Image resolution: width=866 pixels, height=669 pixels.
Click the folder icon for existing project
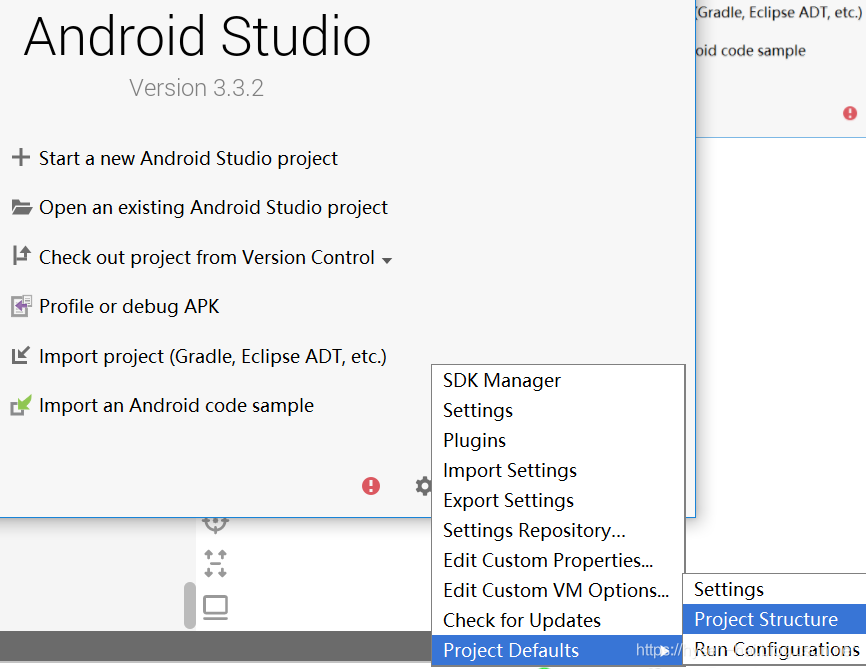pos(22,207)
